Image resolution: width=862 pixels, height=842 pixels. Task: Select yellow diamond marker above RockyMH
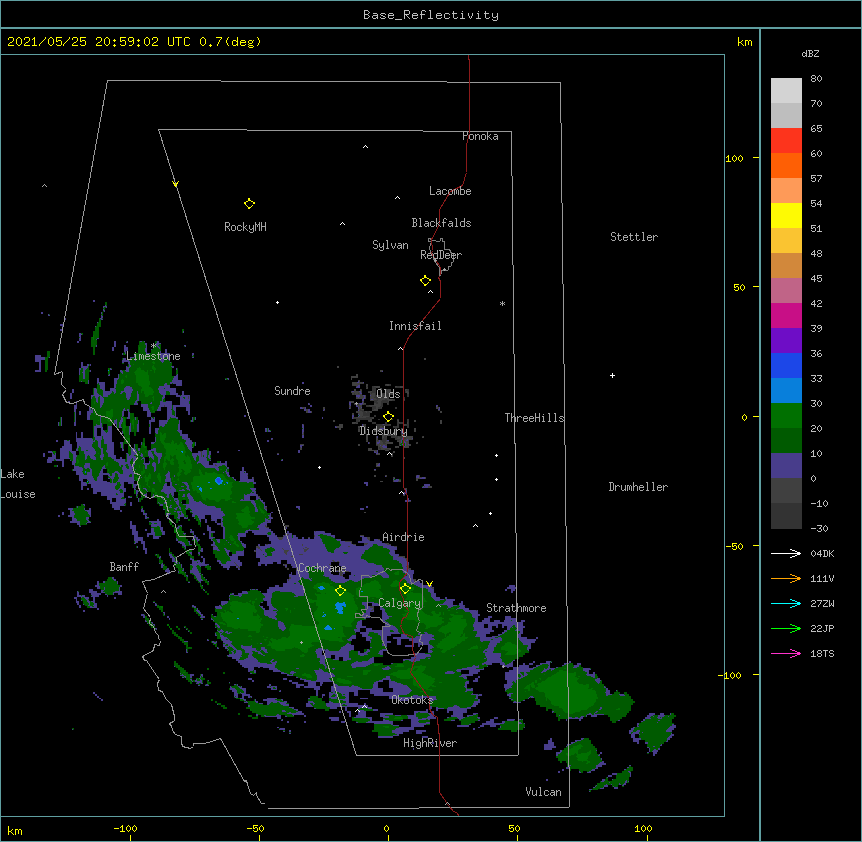(249, 204)
